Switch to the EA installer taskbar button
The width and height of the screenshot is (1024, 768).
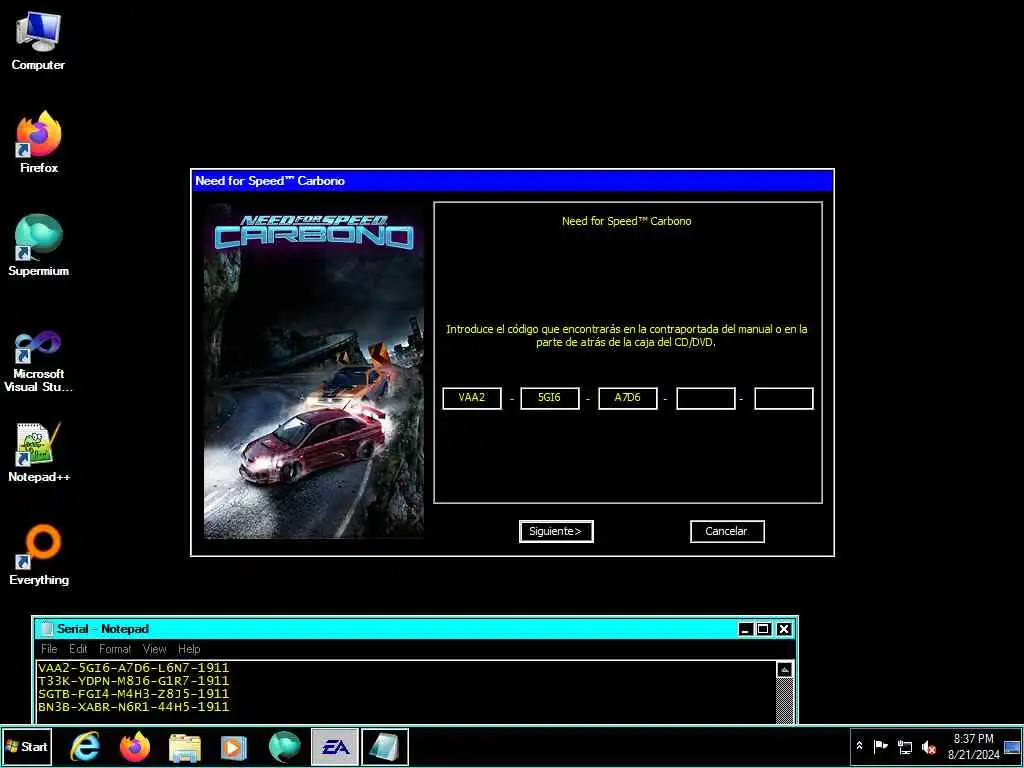[x=334, y=746]
